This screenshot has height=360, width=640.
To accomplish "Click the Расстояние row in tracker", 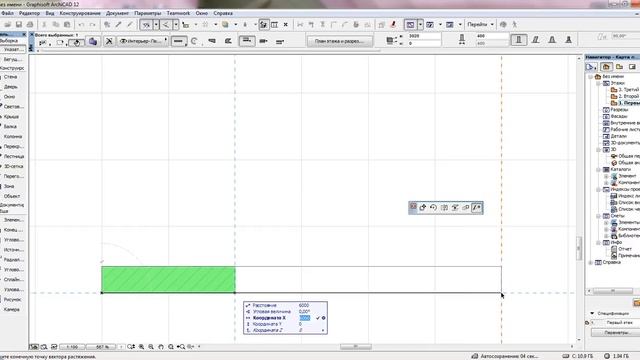I will 285,305.
